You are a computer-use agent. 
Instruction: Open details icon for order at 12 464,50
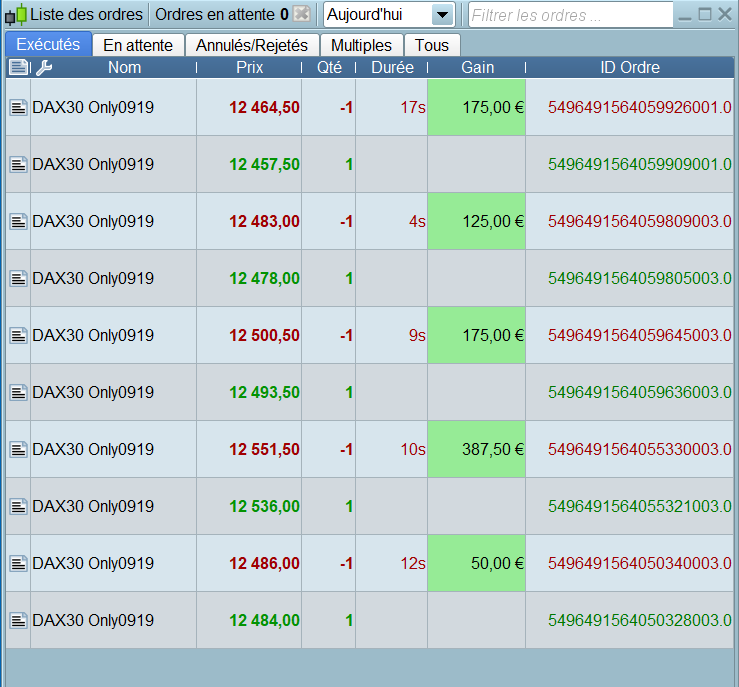coord(18,107)
